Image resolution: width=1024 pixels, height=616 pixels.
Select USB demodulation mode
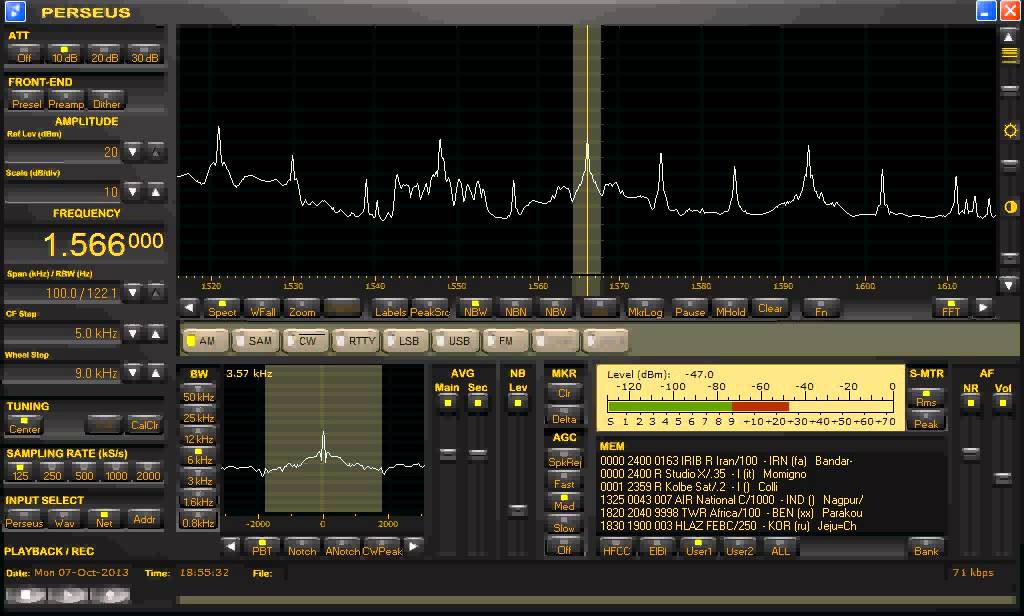[456, 340]
